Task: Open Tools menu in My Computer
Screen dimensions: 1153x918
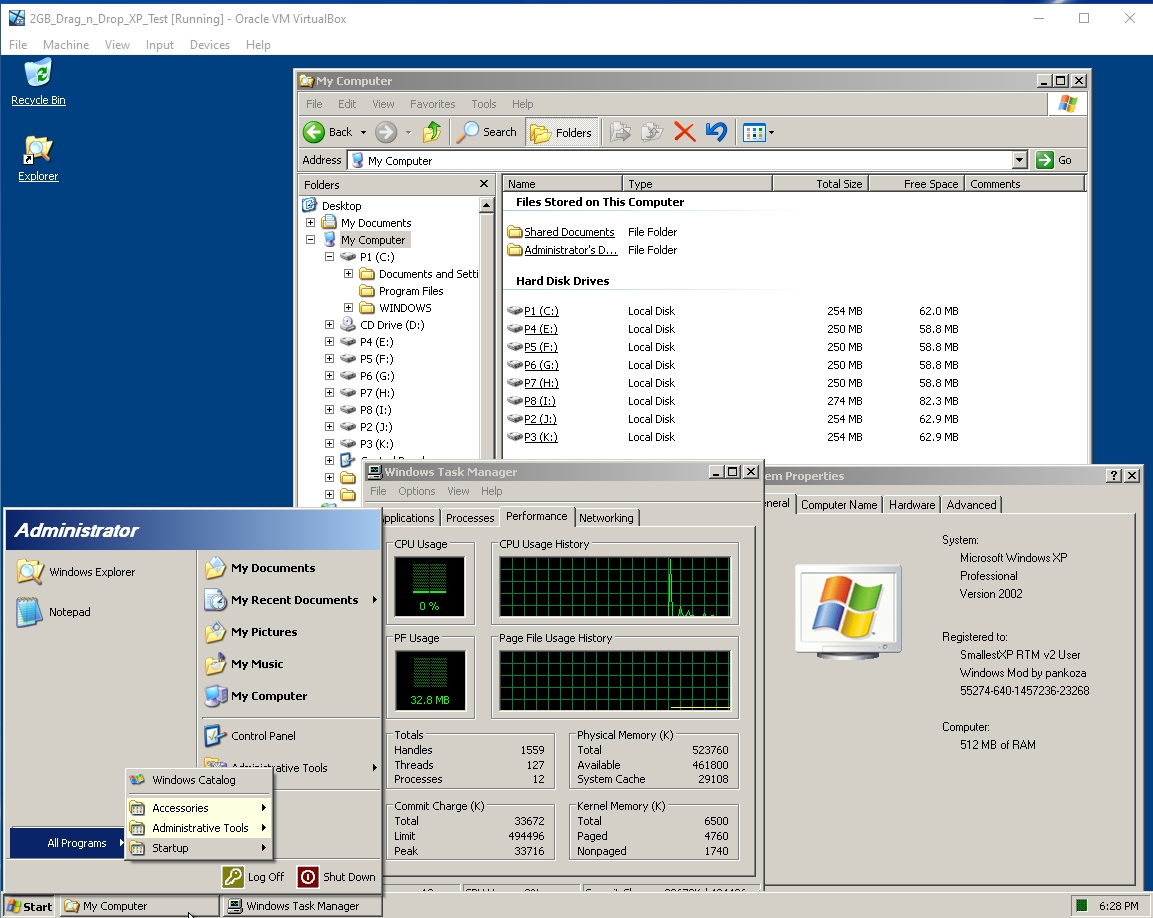Action: click(484, 104)
